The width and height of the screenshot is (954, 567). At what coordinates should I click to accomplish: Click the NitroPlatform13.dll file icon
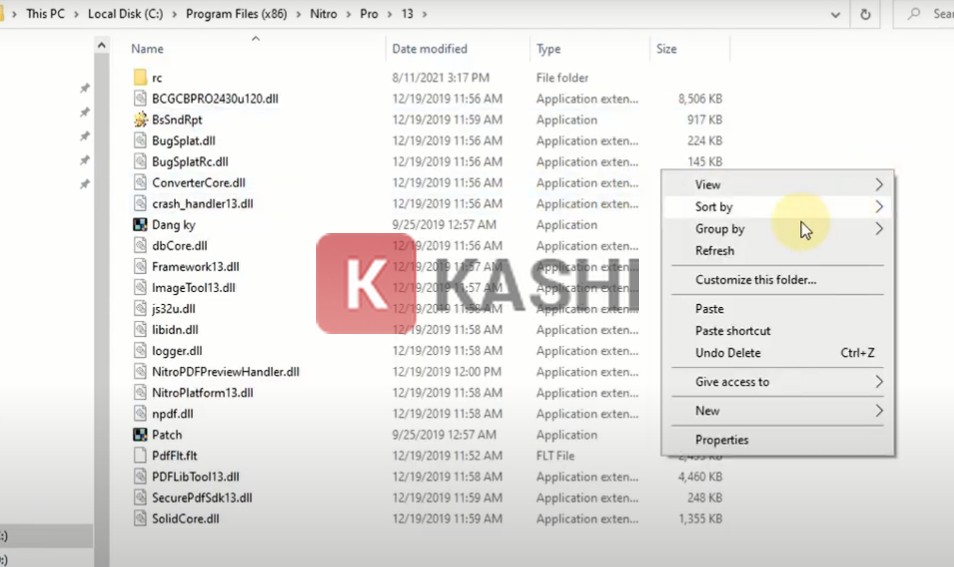(x=140, y=392)
